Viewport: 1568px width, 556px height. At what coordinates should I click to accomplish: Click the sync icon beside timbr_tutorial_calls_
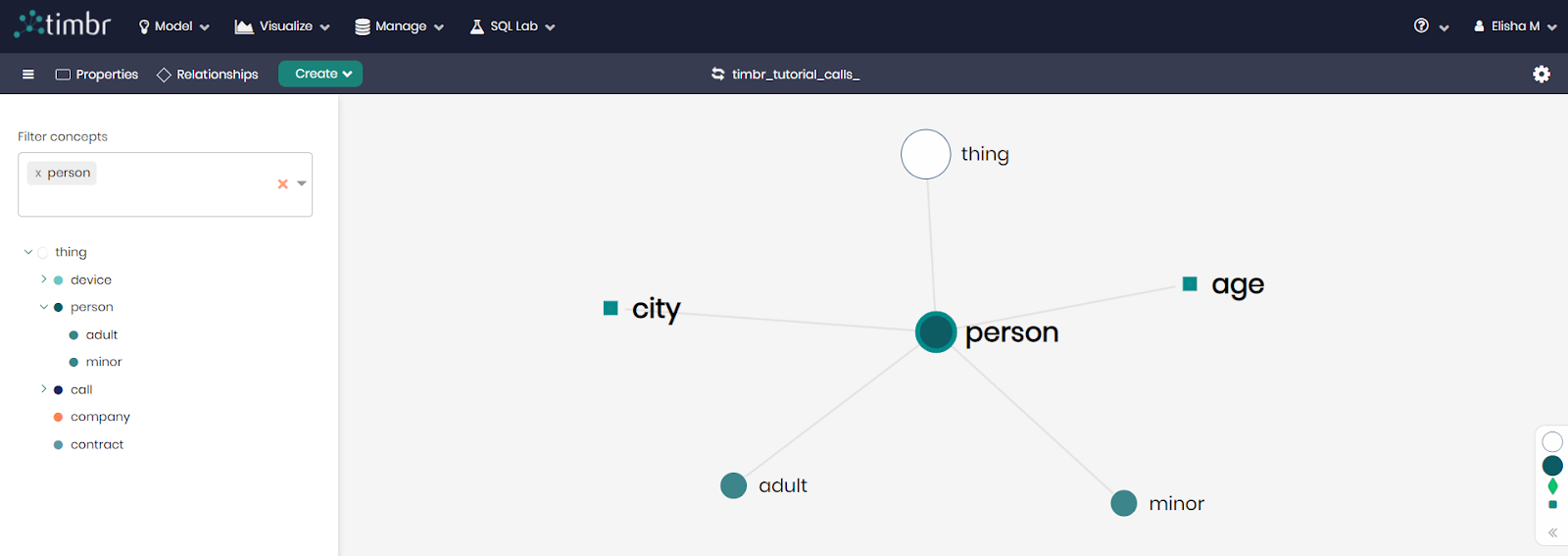[718, 75]
